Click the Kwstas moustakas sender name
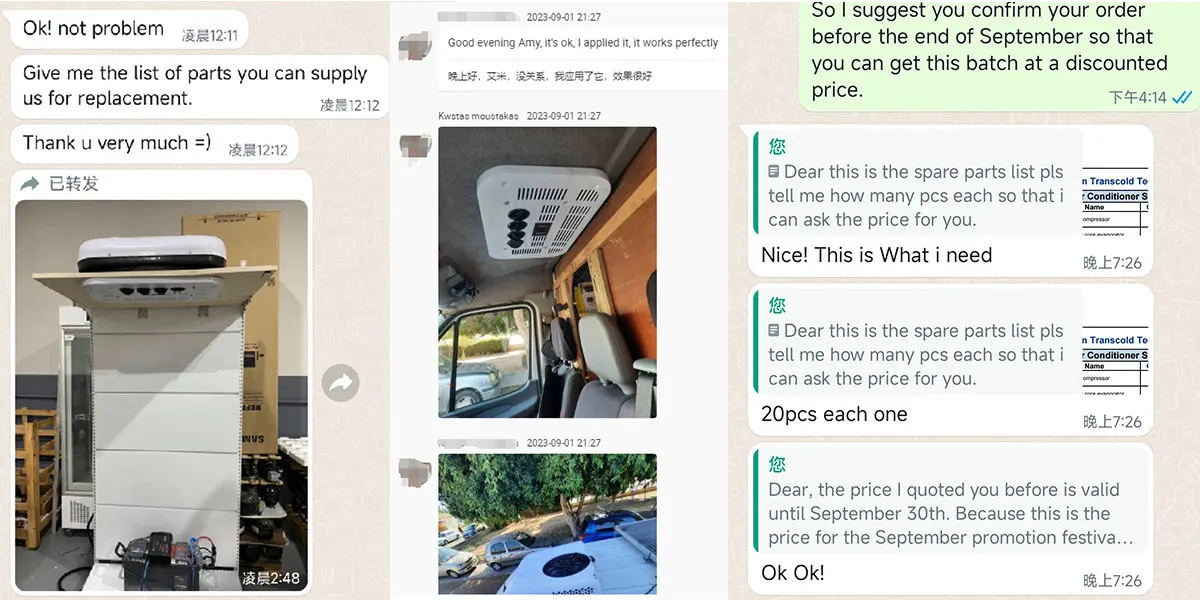This screenshot has height=600, width=1200. [x=478, y=116]
